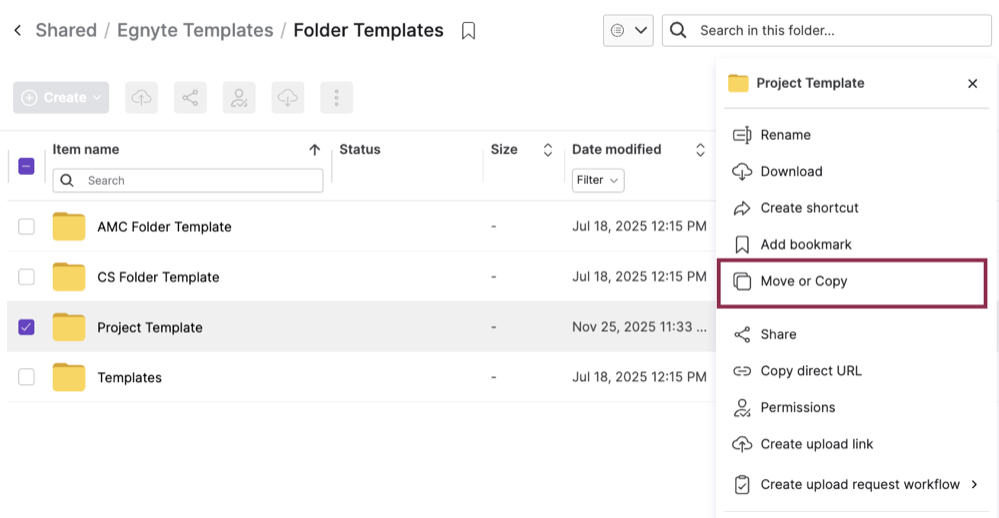Click the share icon in toolbar
Image resolution: width=999 pixels, height=518 pixels.
pyautogui.click(x=190, y=97)
